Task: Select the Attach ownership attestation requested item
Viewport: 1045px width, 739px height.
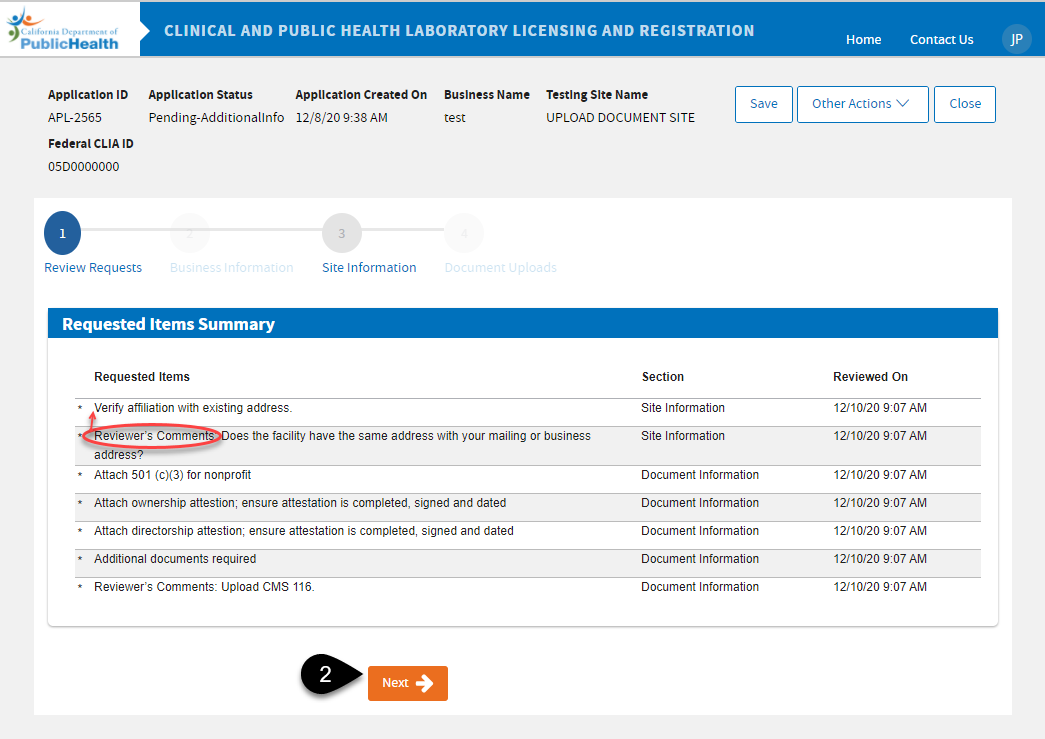Action: [300, 503]
